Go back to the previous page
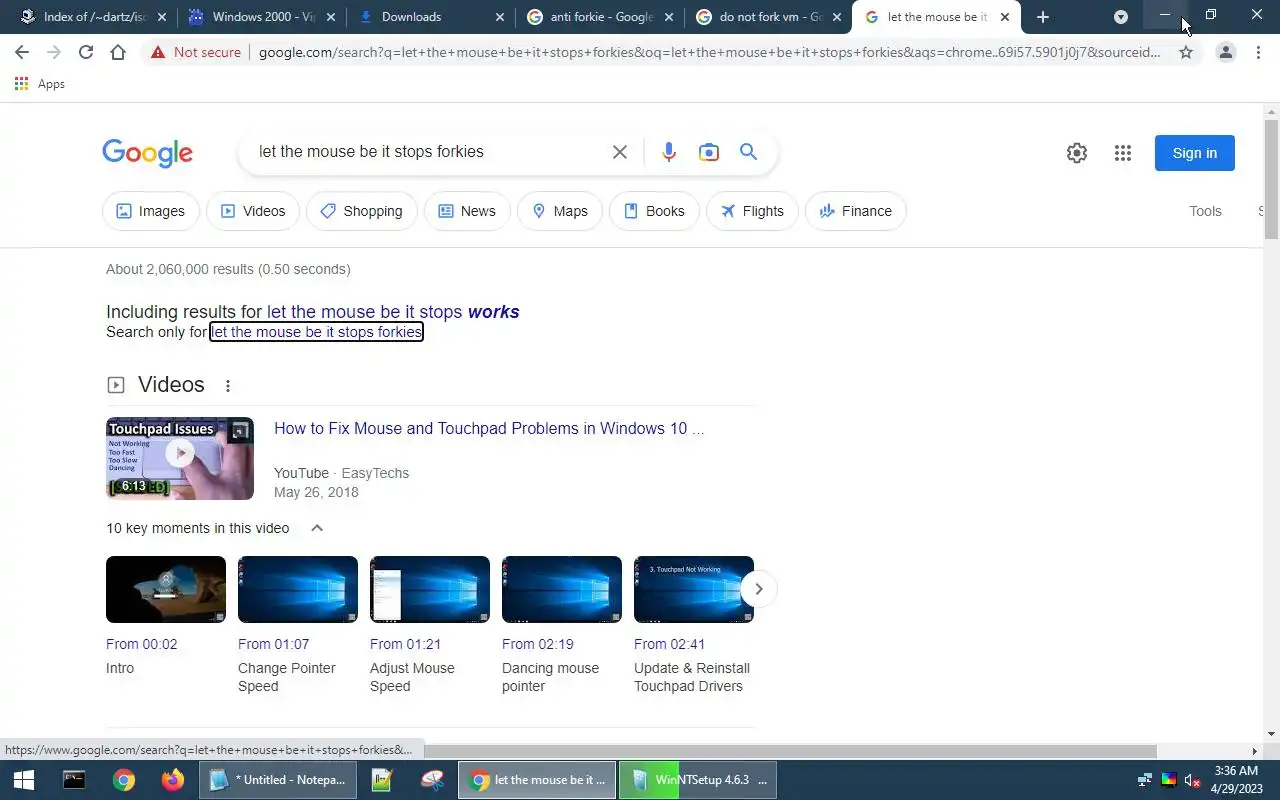 click(x=22, y=52)
